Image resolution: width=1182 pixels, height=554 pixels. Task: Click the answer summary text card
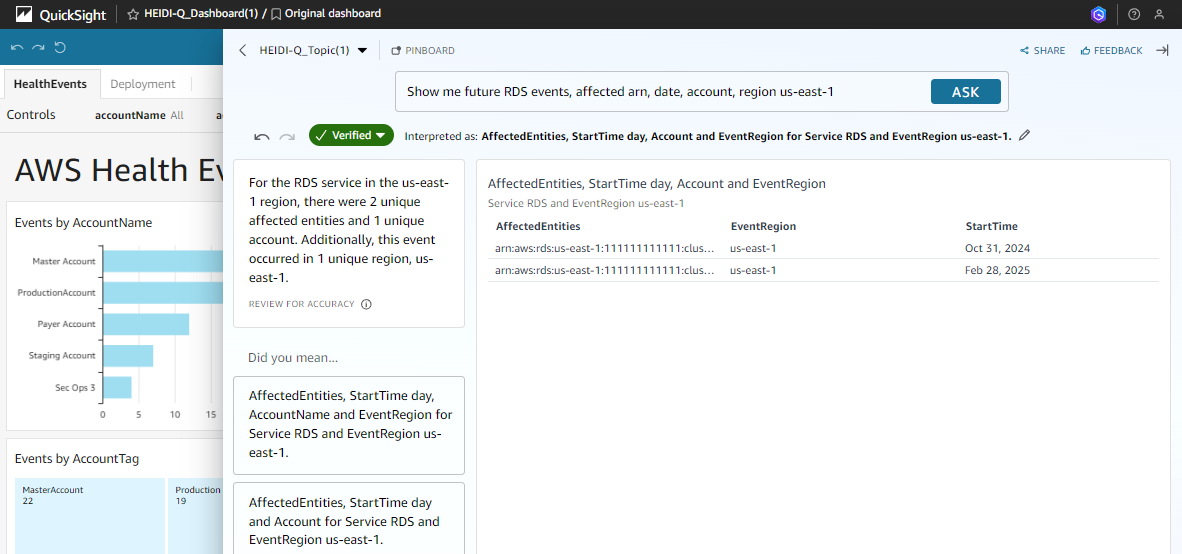point(349,243)
